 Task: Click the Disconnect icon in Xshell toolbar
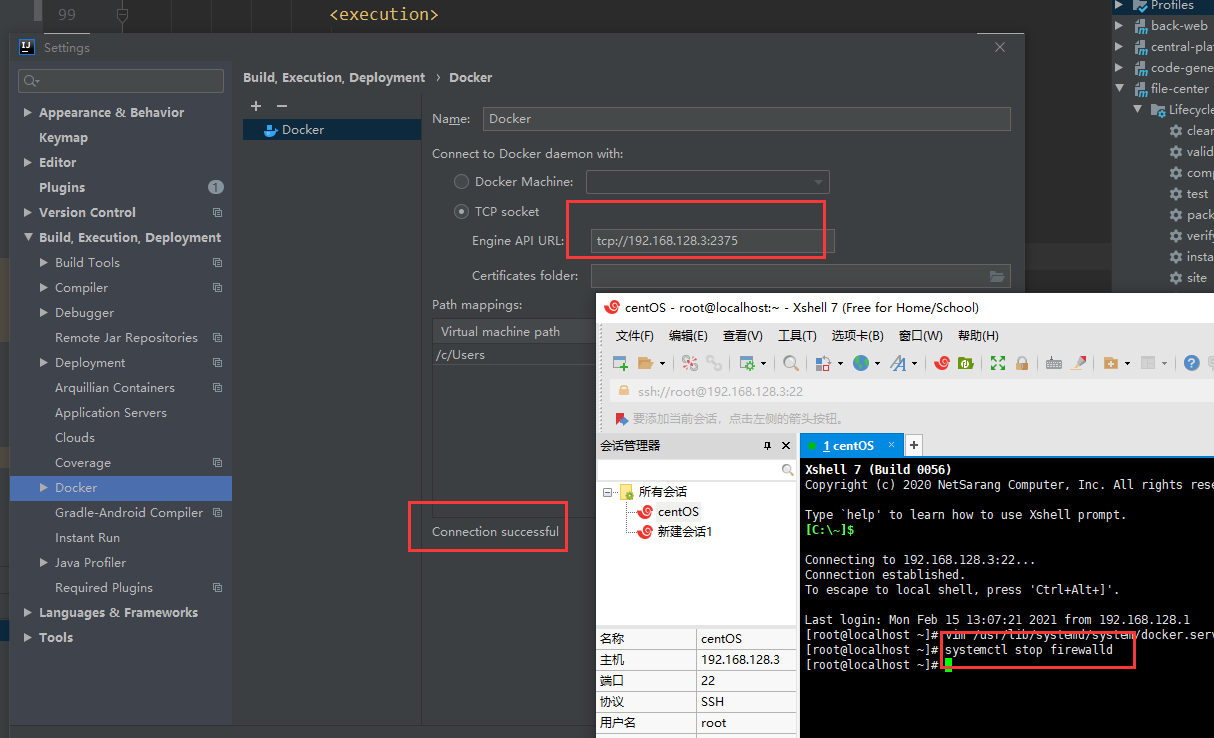coord(689,363)
